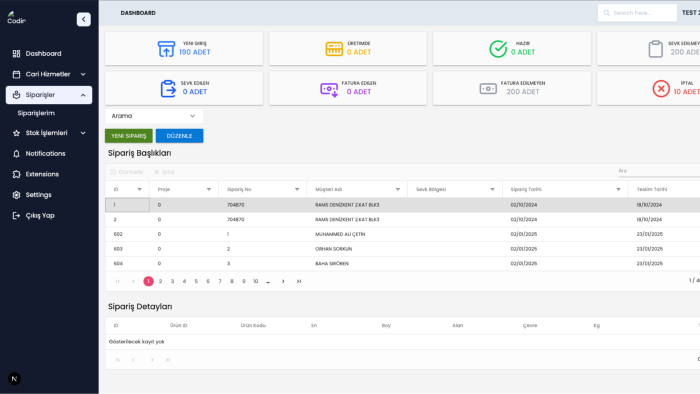Click the Codin logo
The image size is (700, 394).
[x=17, y=18]
